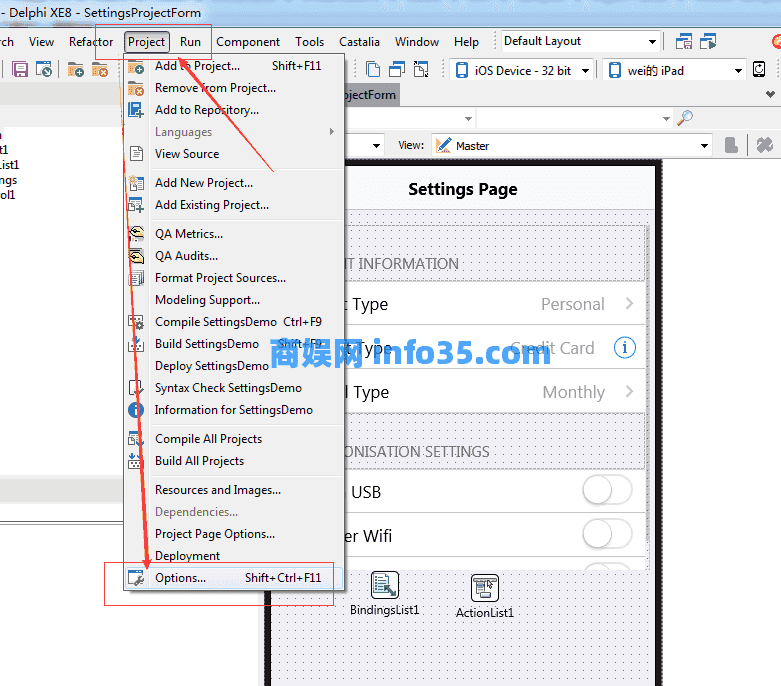Click the Settings Page header title
The width and height of the screenshot is (781, 686).
click(463, 189)
